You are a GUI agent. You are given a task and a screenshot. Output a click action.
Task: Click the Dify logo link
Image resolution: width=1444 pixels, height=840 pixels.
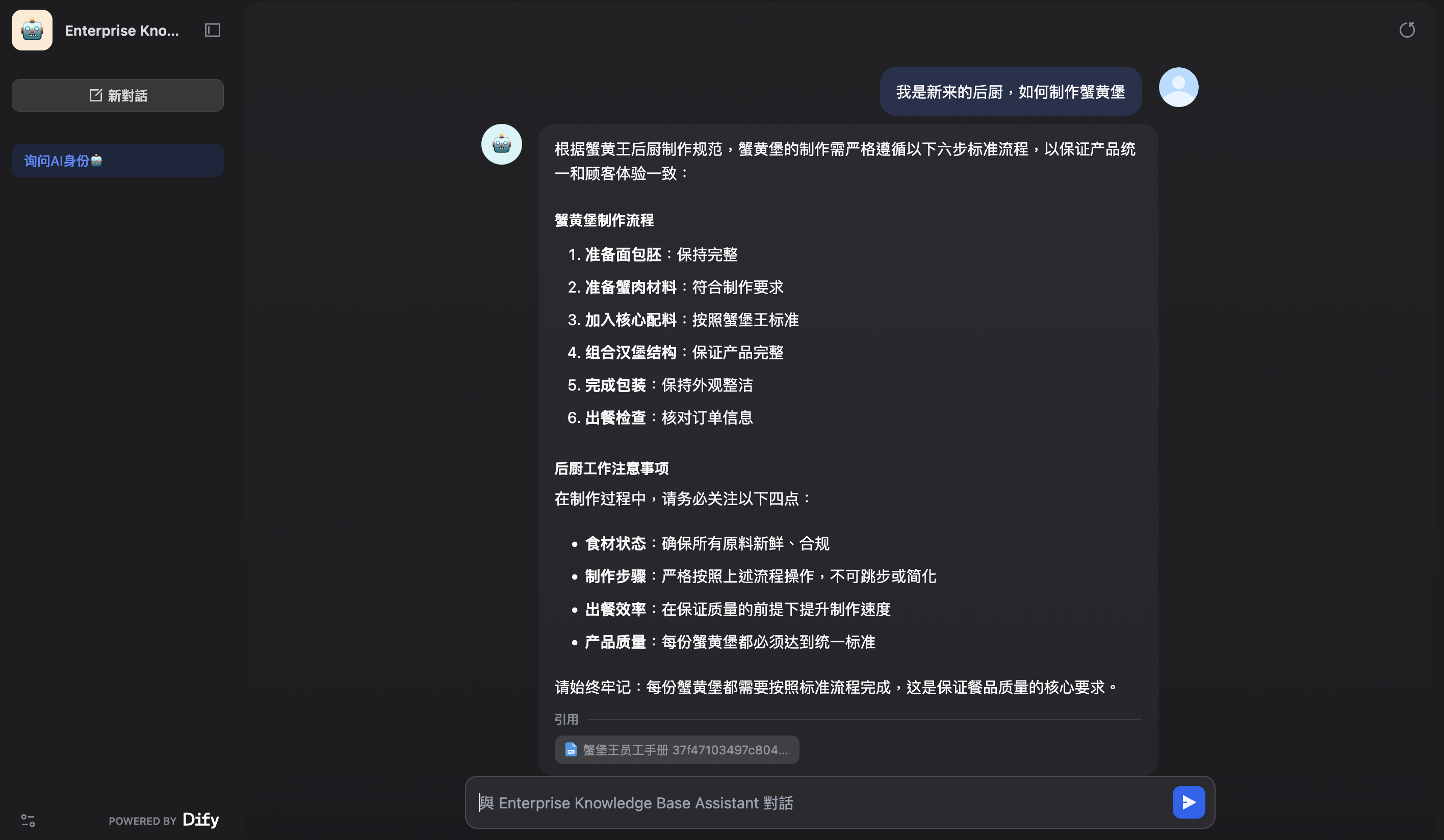tap(200, 820)
